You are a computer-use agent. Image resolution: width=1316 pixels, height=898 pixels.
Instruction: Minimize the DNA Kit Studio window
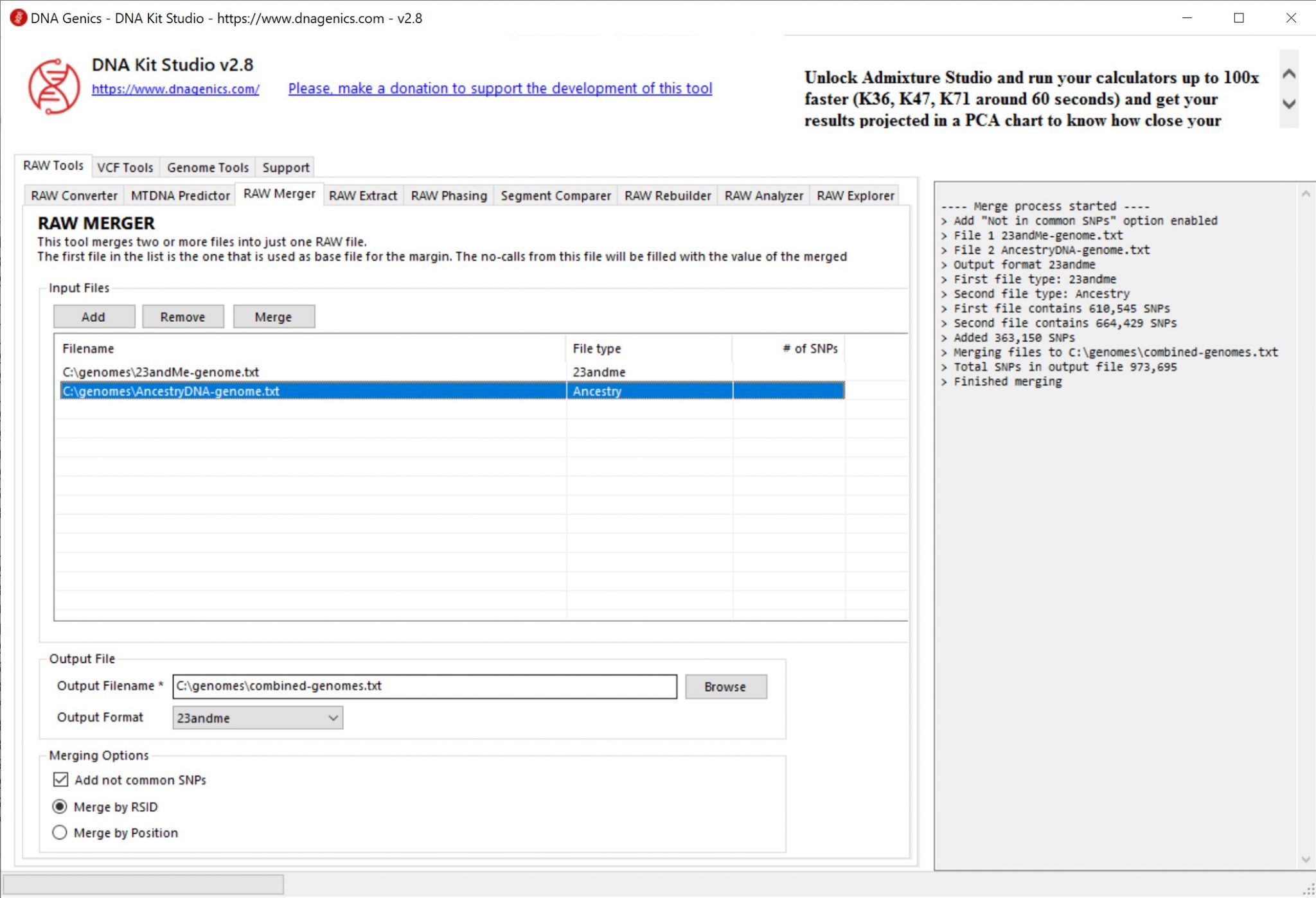(1187, 18)
